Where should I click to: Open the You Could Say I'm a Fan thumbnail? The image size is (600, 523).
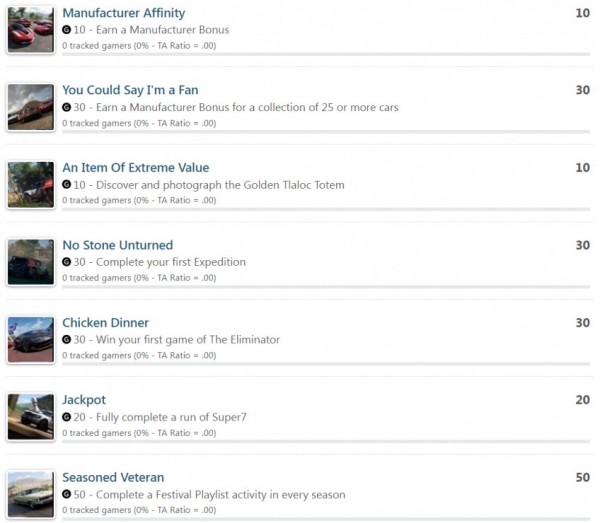(x=31, y=107)
